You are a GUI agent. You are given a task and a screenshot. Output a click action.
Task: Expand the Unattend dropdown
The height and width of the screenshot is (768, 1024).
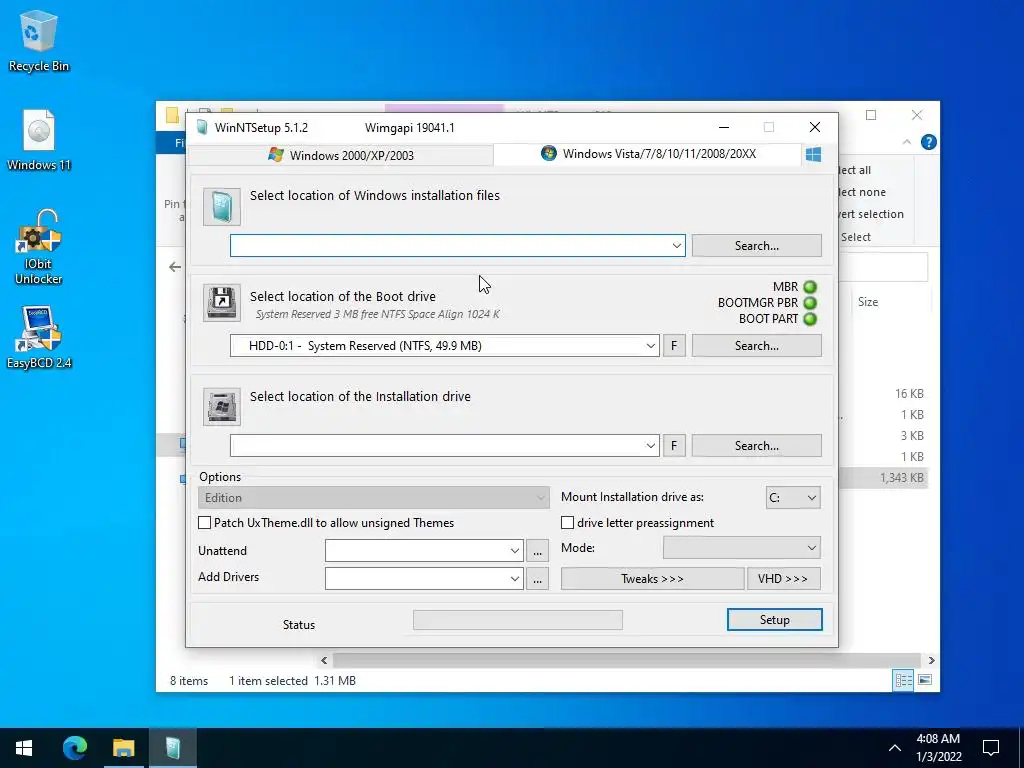tap(515, 551)
